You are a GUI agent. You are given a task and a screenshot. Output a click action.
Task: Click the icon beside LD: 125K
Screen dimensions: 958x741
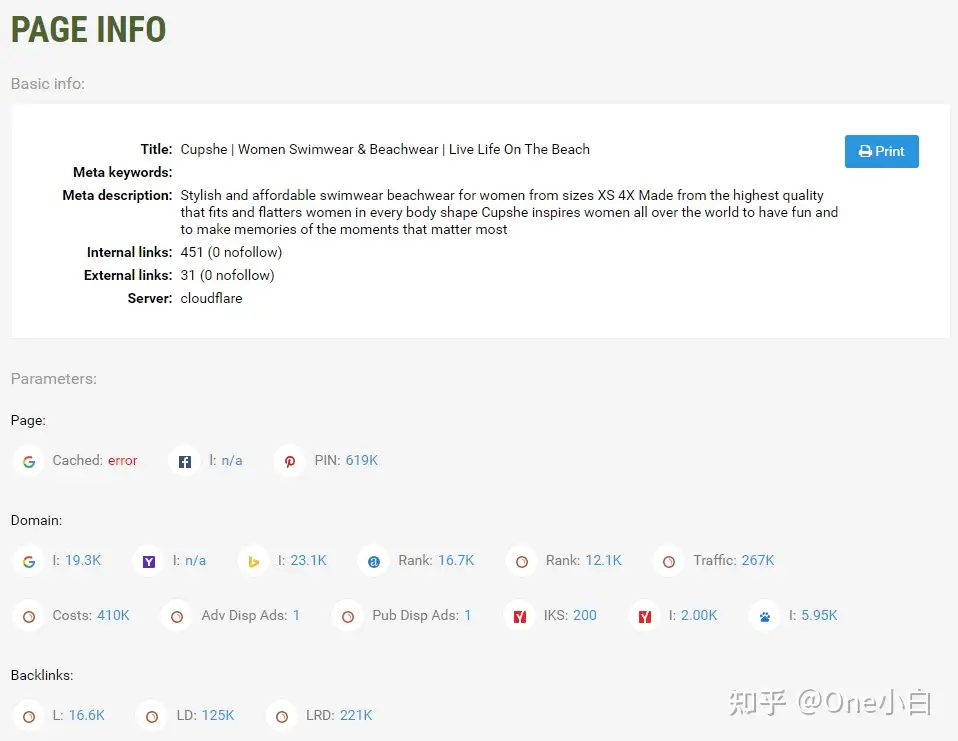(x=152, y=717)
